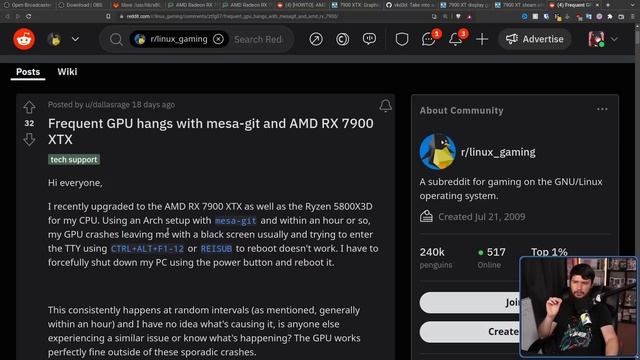
Task: Click the 'REISUB' inline code text
Action: pyautogui.click(x=216, y=249)
